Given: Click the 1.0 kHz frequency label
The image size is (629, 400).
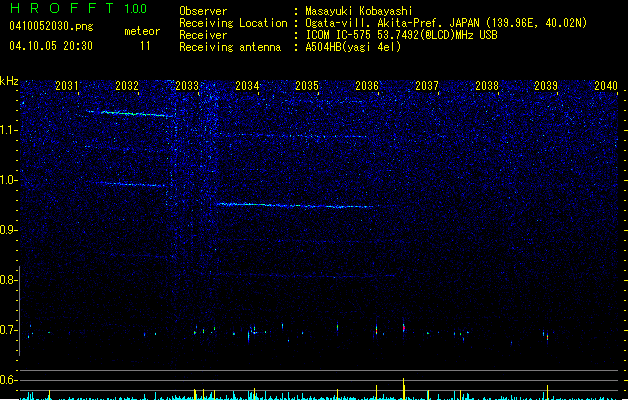Looking at the screenshot, I should (8, 180).
